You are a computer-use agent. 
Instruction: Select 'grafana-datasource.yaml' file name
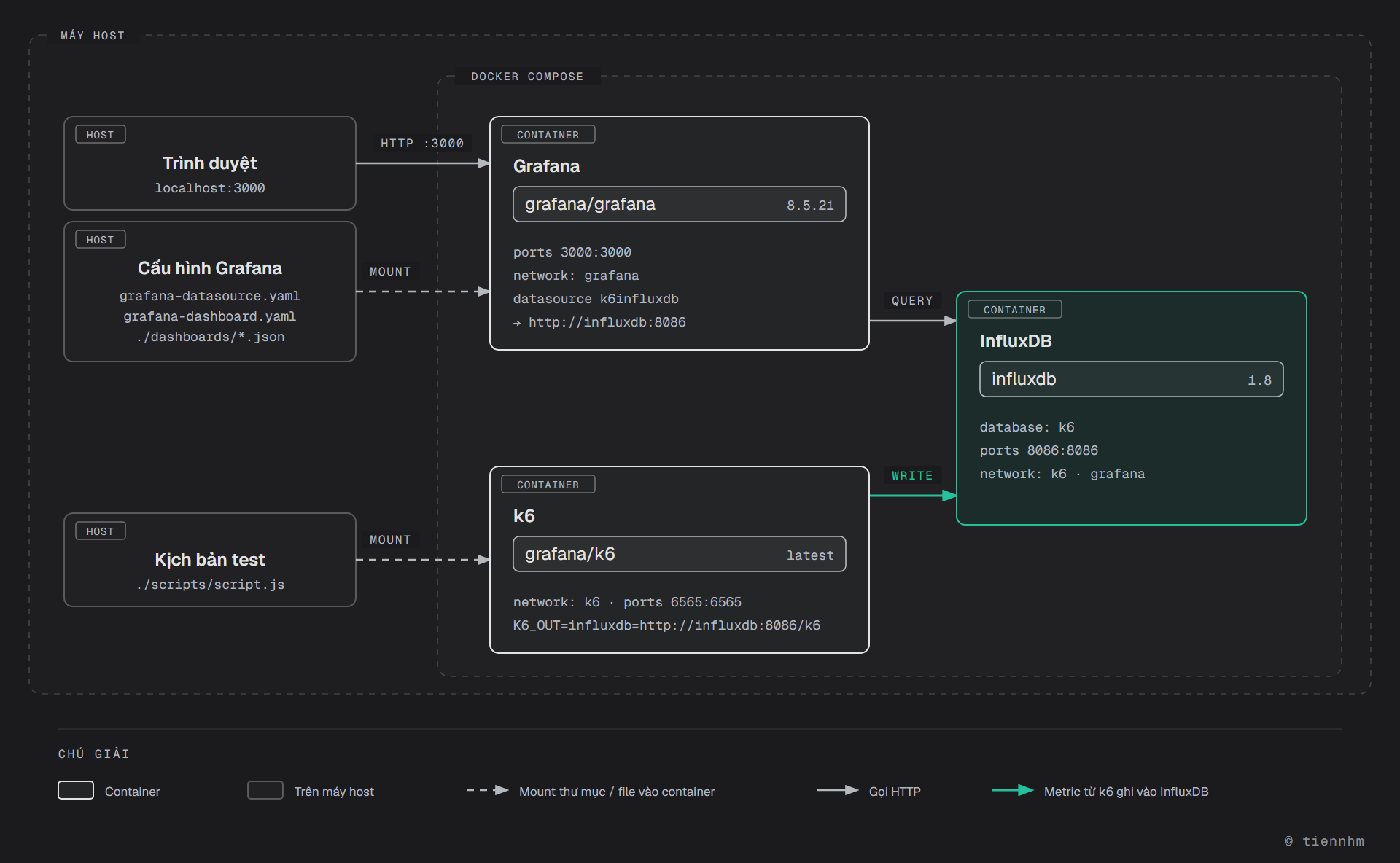210,296
